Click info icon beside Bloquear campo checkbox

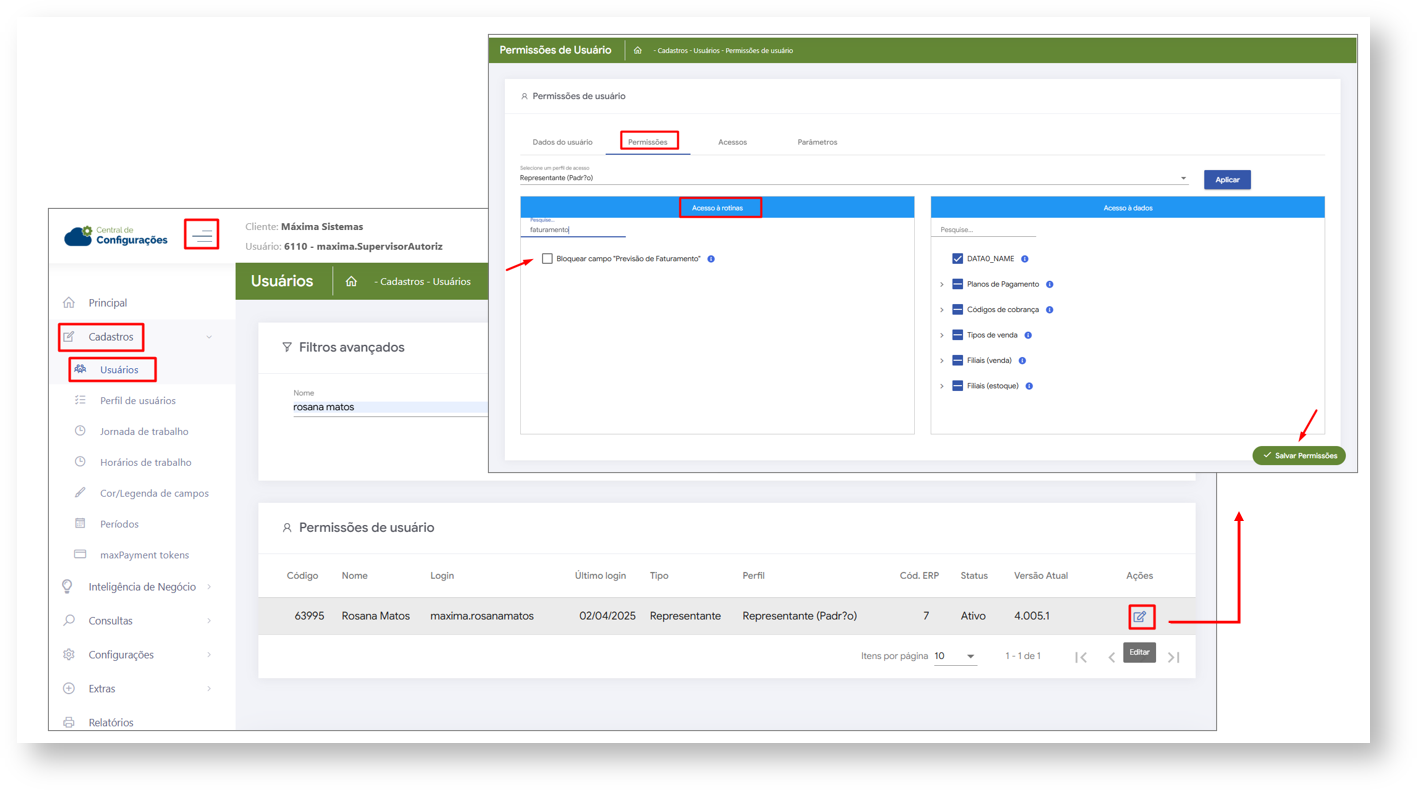(x=711, y=259)
